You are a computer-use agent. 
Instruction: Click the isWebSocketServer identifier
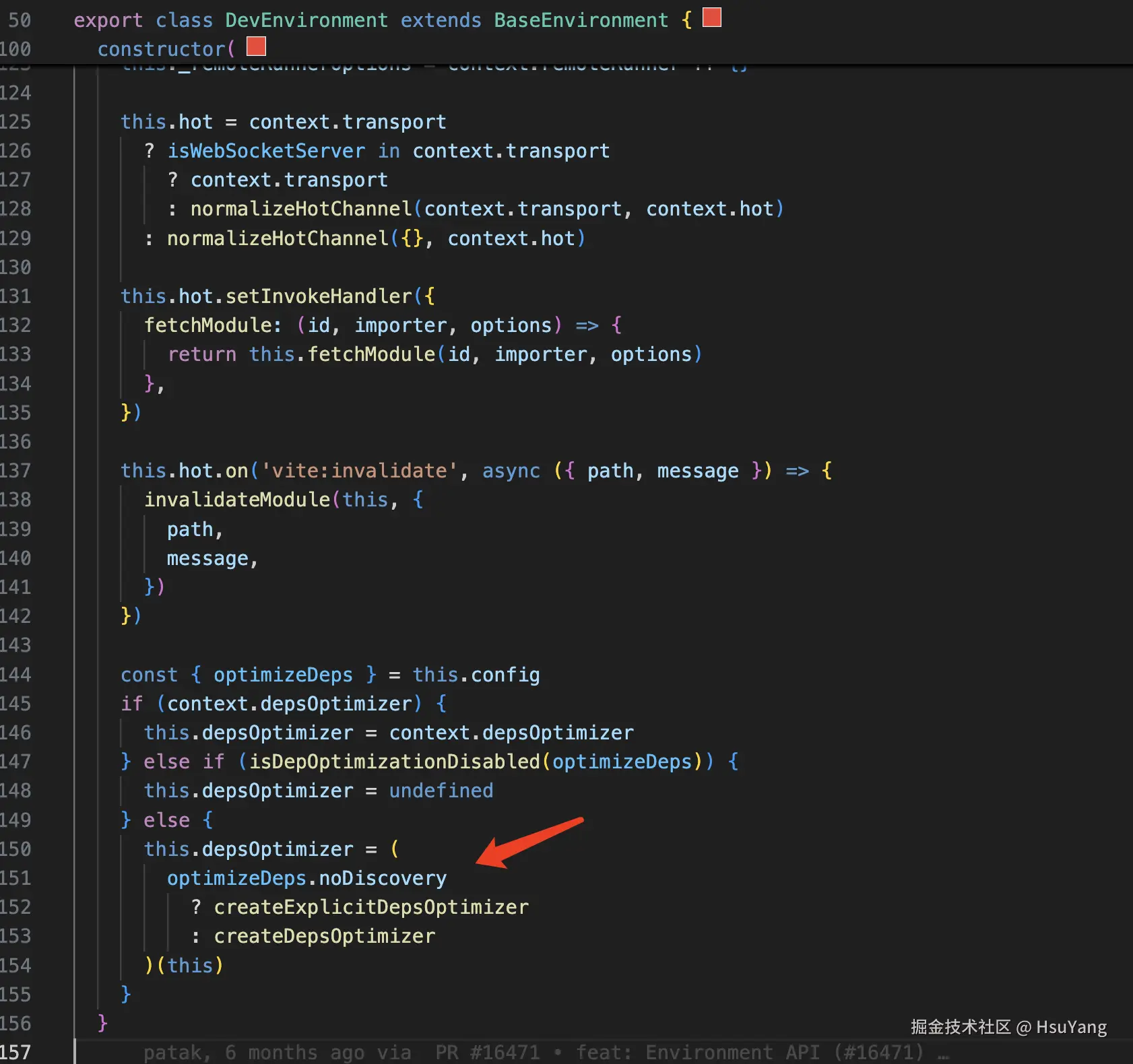(266, 151)
